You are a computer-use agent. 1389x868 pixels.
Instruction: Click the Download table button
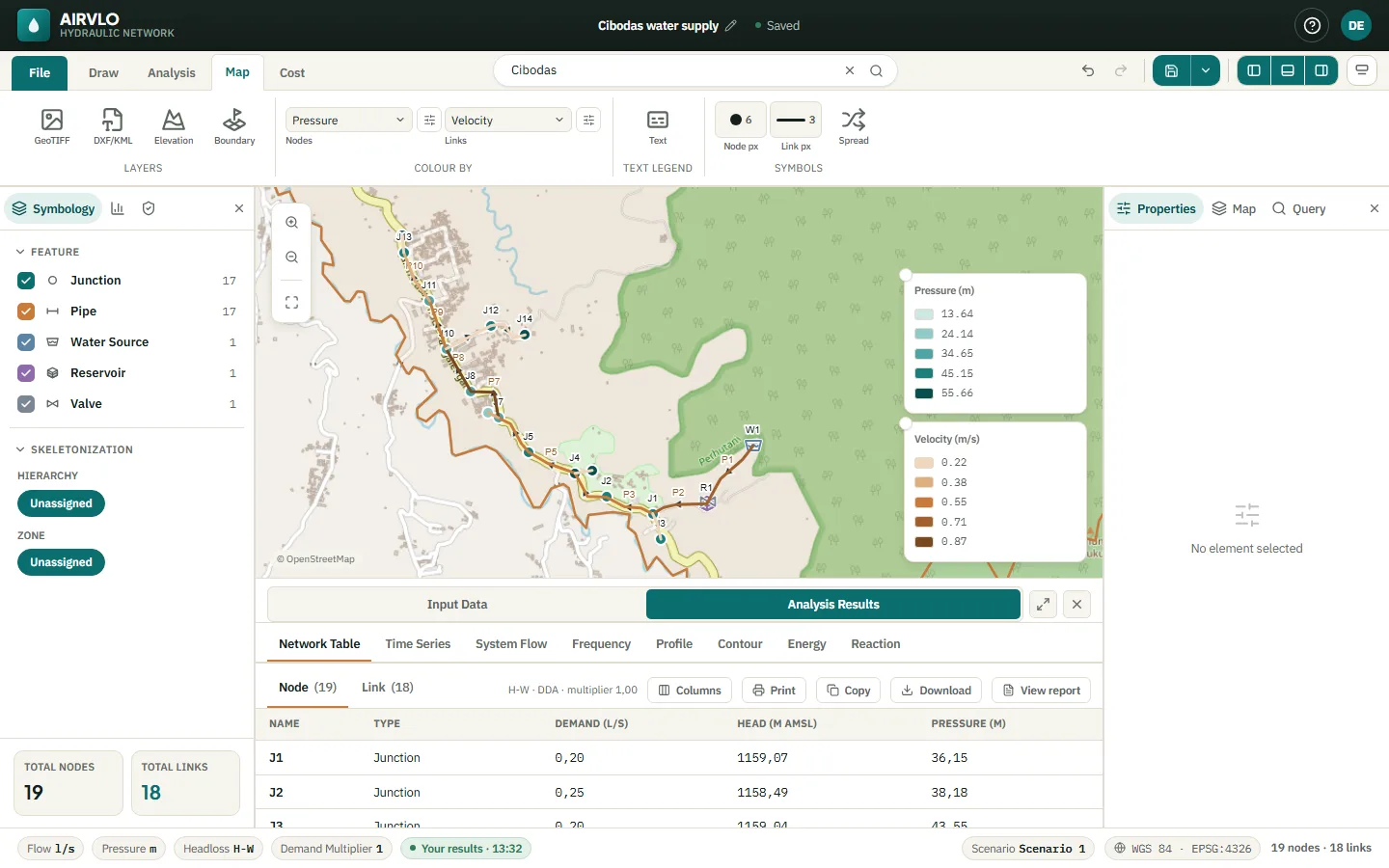936,691
